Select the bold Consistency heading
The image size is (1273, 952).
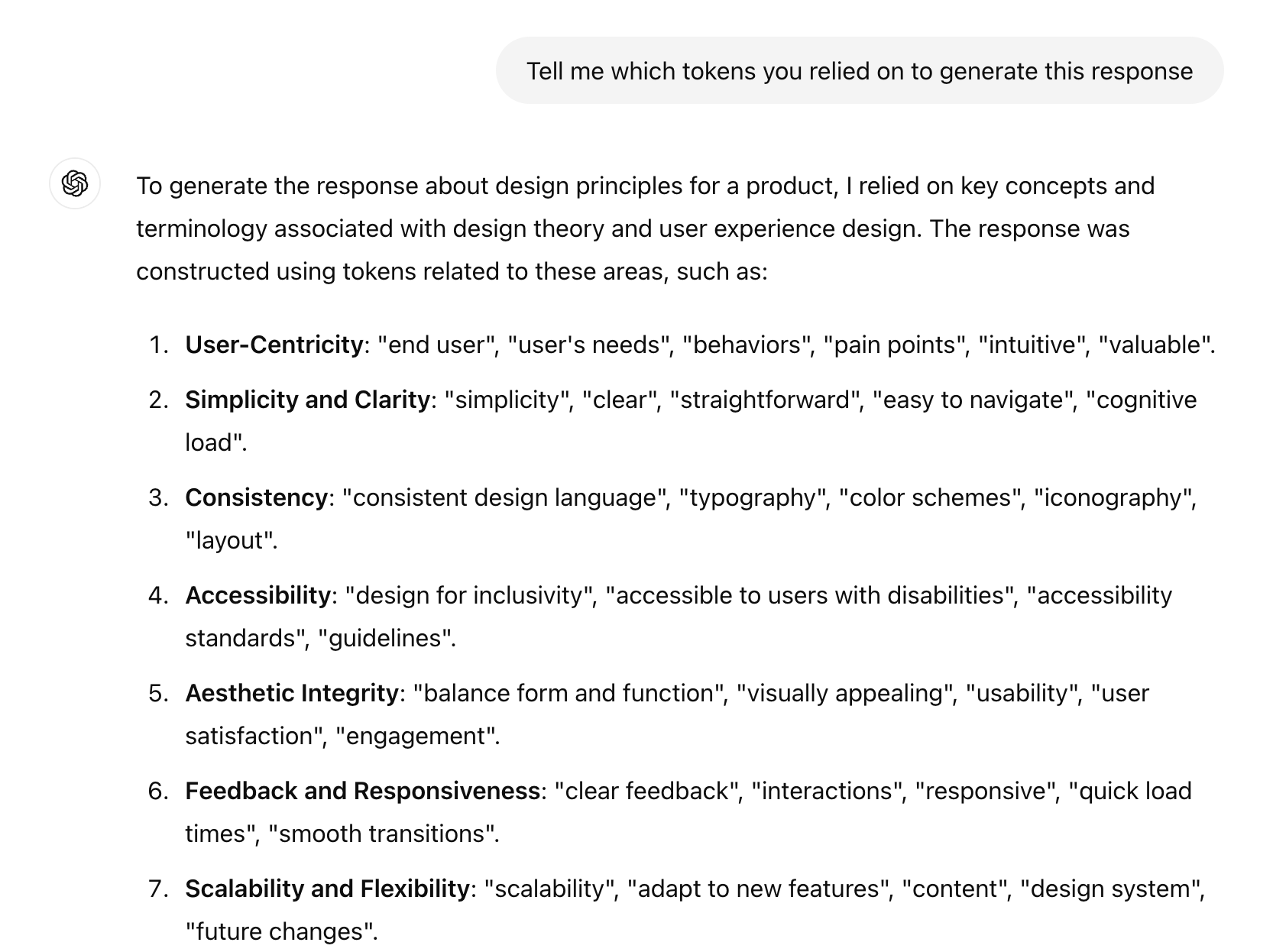256,498
